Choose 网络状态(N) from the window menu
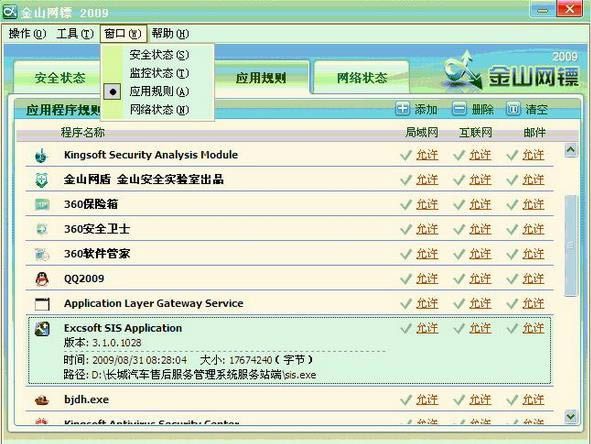Image resolution: width=591 pixels, height=444 pixels. tap(158, 110)
